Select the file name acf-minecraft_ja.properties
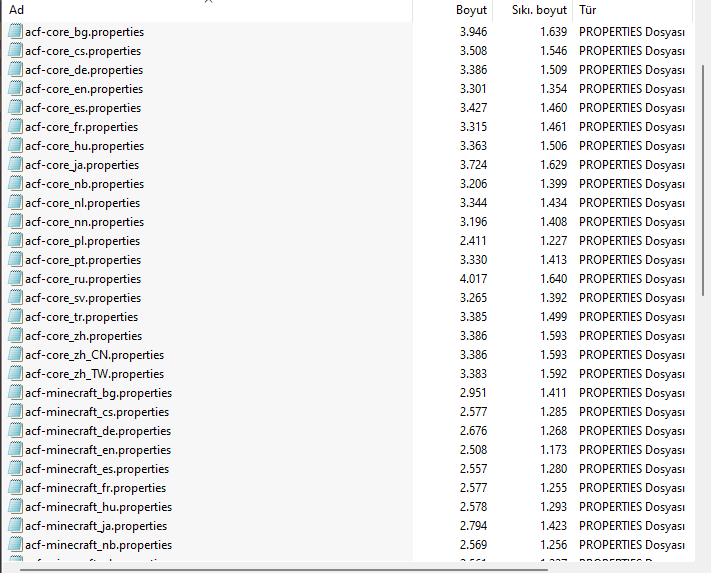Screen dimensions: 712x573 click(96, 526)
